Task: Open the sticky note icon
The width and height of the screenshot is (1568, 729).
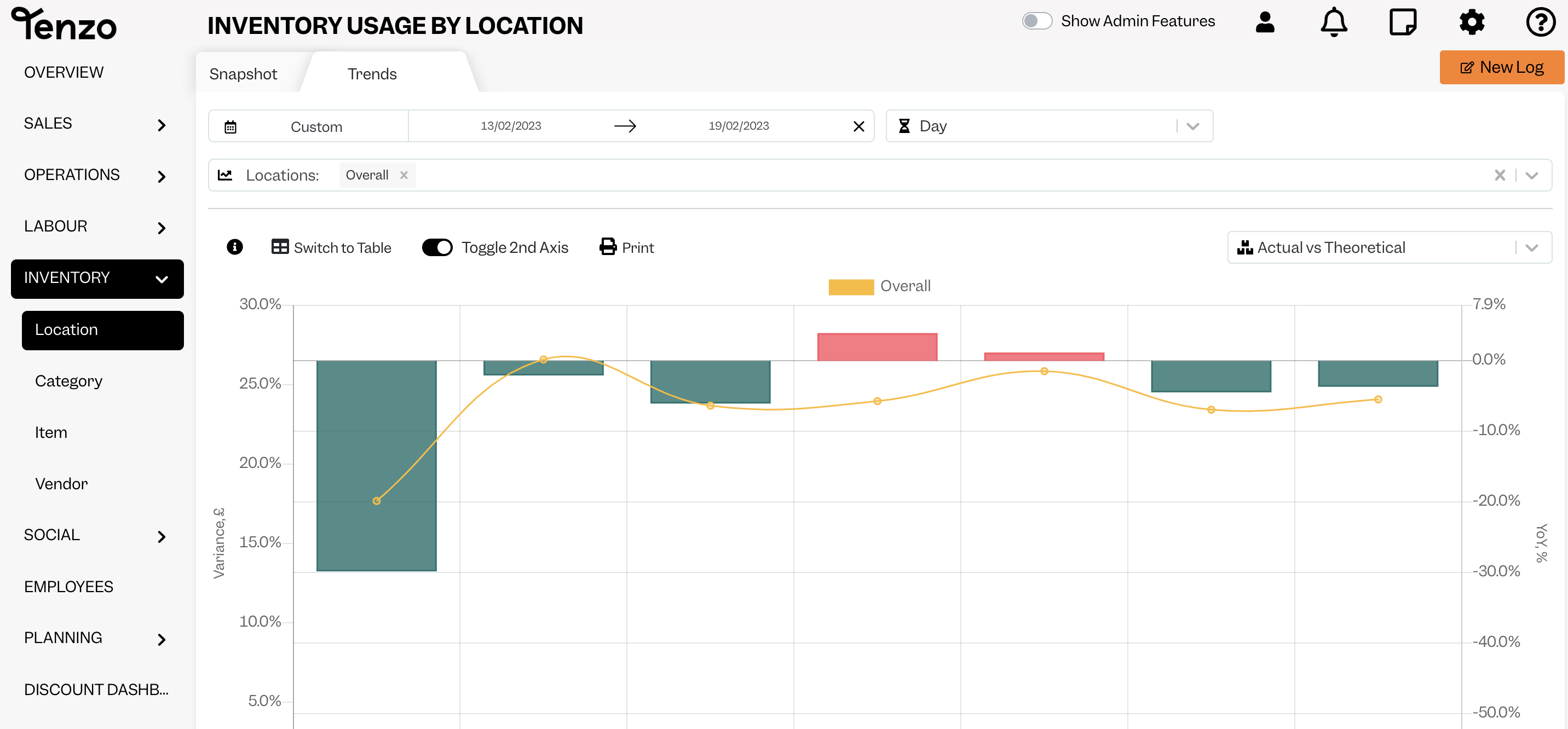Action: (1403, 22)
